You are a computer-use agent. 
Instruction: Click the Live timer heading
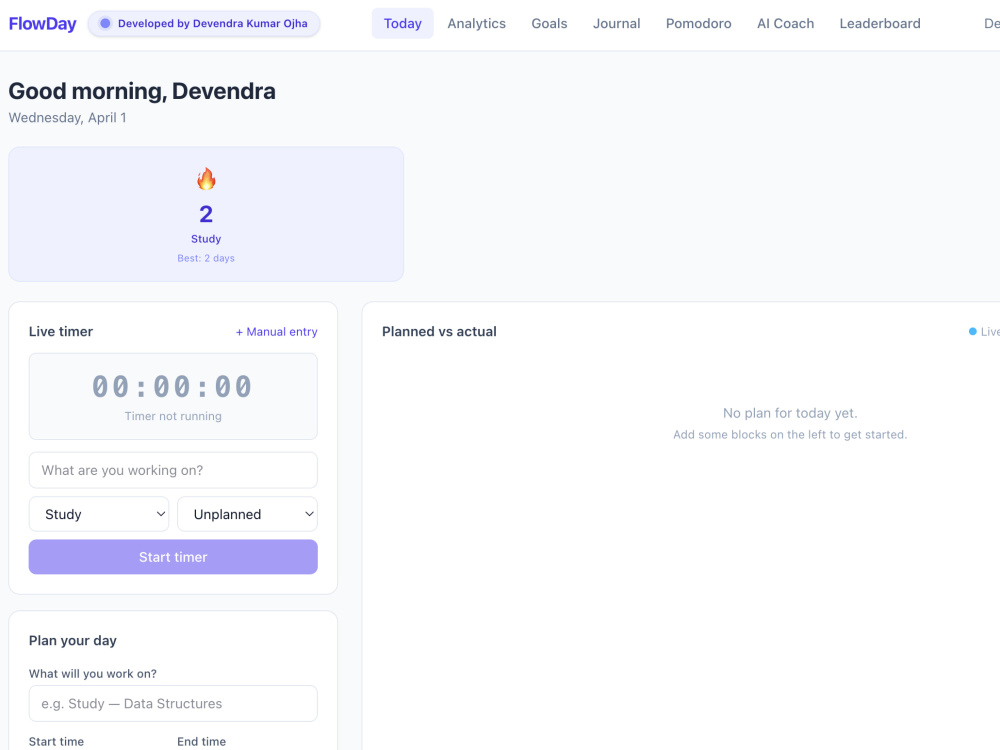(61, 332)
